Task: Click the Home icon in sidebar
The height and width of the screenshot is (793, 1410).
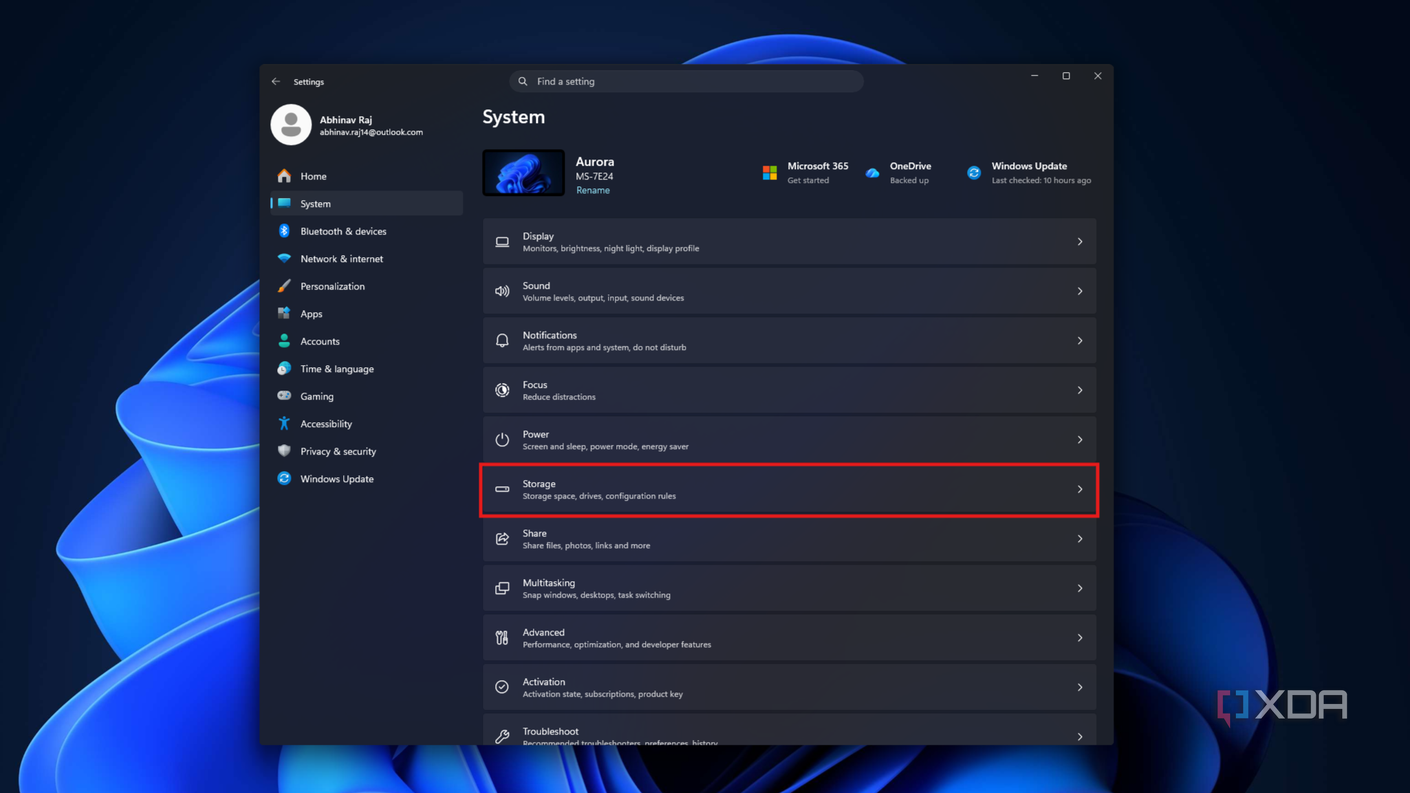Action: 284,176
